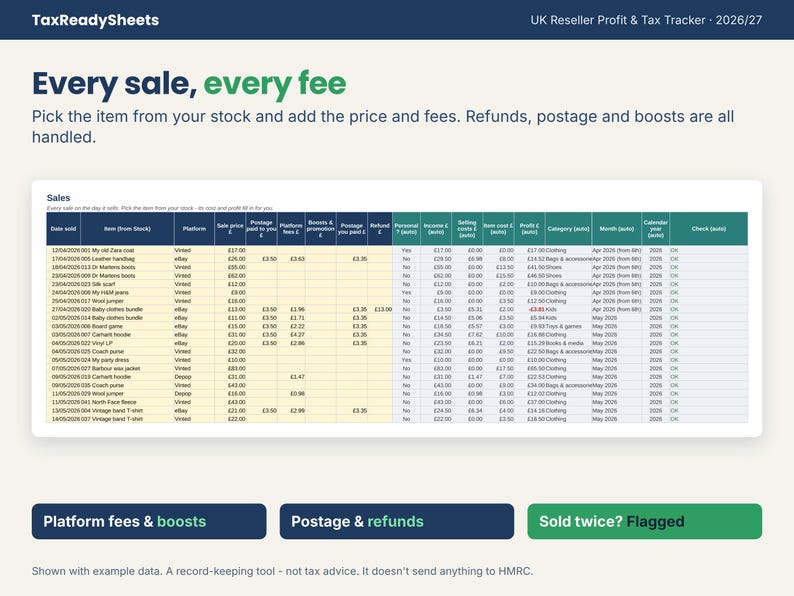
Task: Click the 'Sold twice? Flagged' green button
Action: click(645, 521)
